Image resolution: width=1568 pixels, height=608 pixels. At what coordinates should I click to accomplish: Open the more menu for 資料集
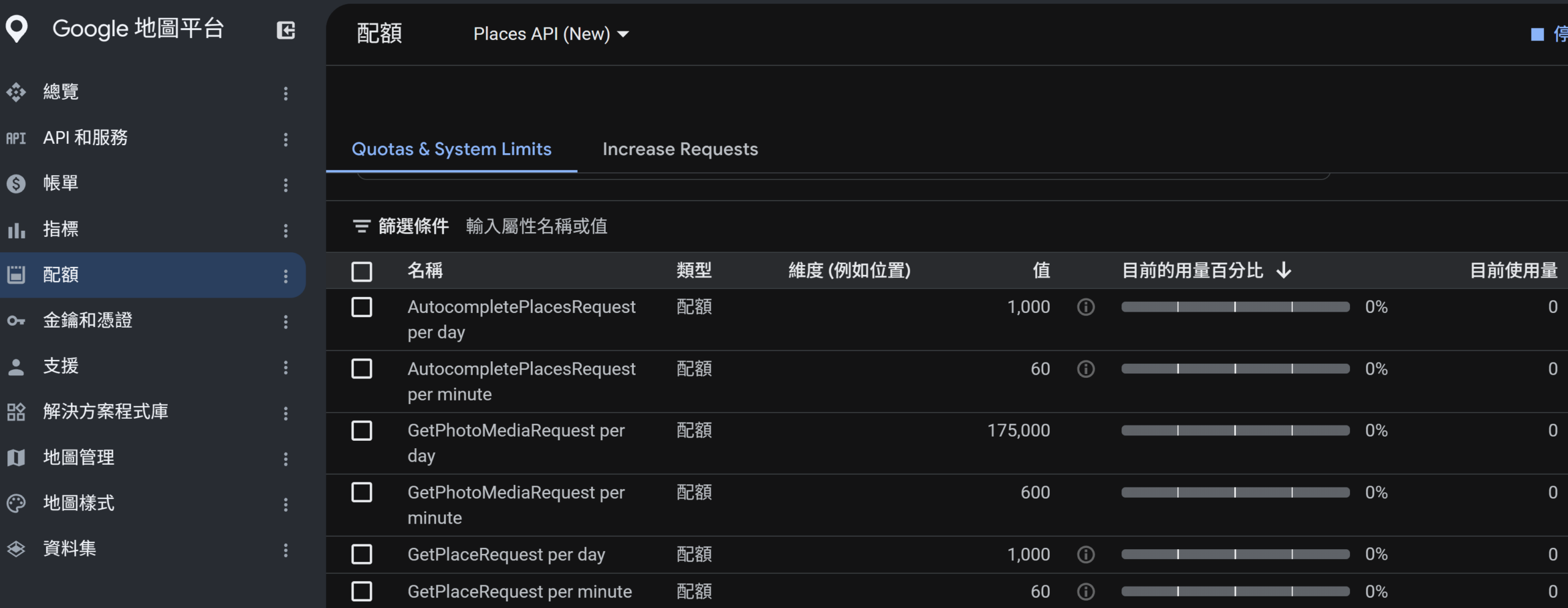click(285, 550)
